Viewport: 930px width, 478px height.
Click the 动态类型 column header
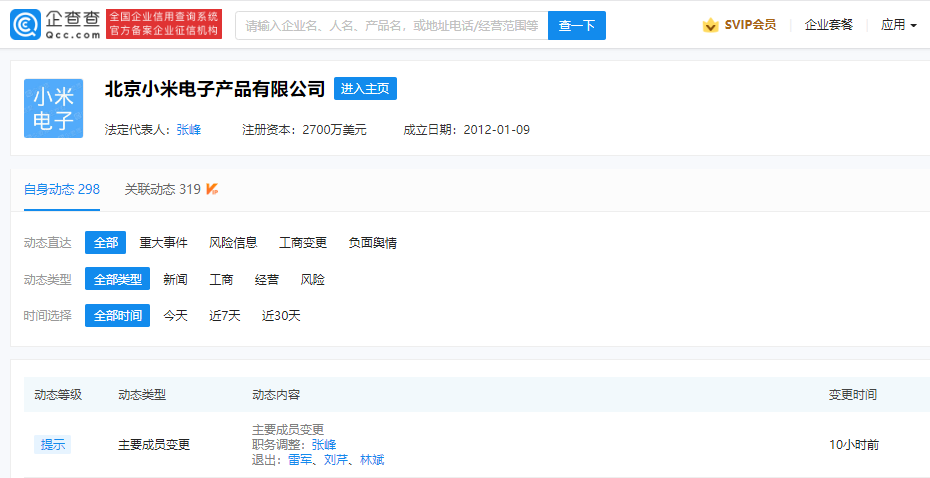pyautogui.click(x=142, y=394)
